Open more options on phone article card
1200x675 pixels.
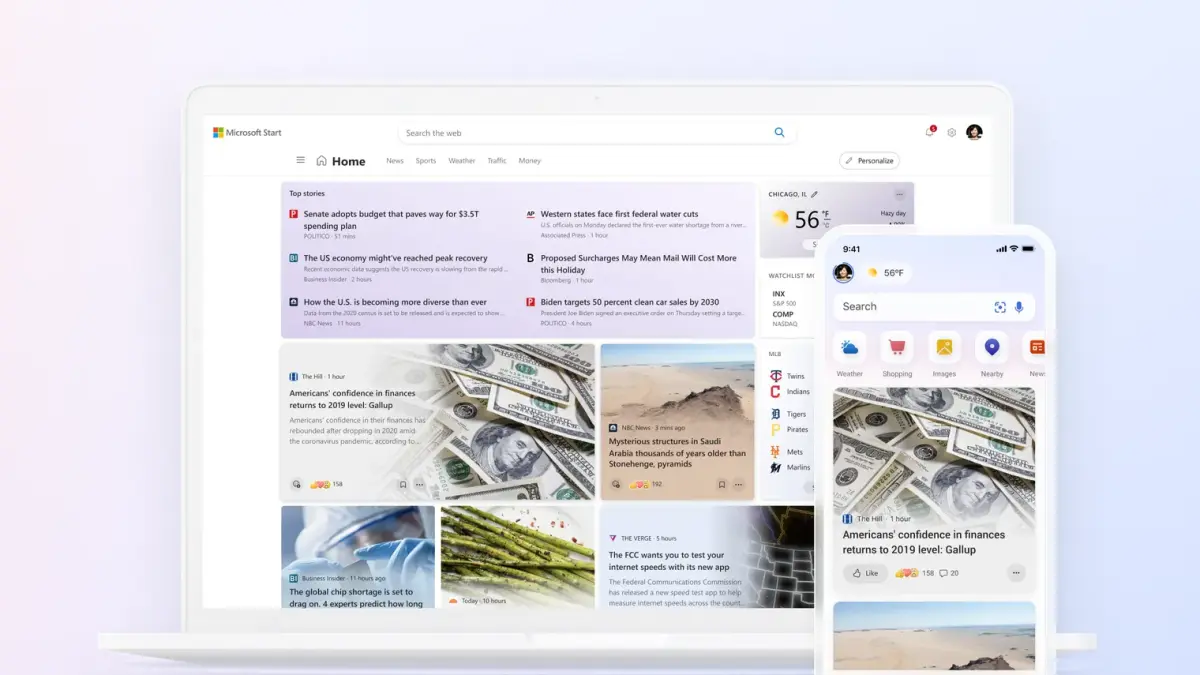(x=1016, y=573)
